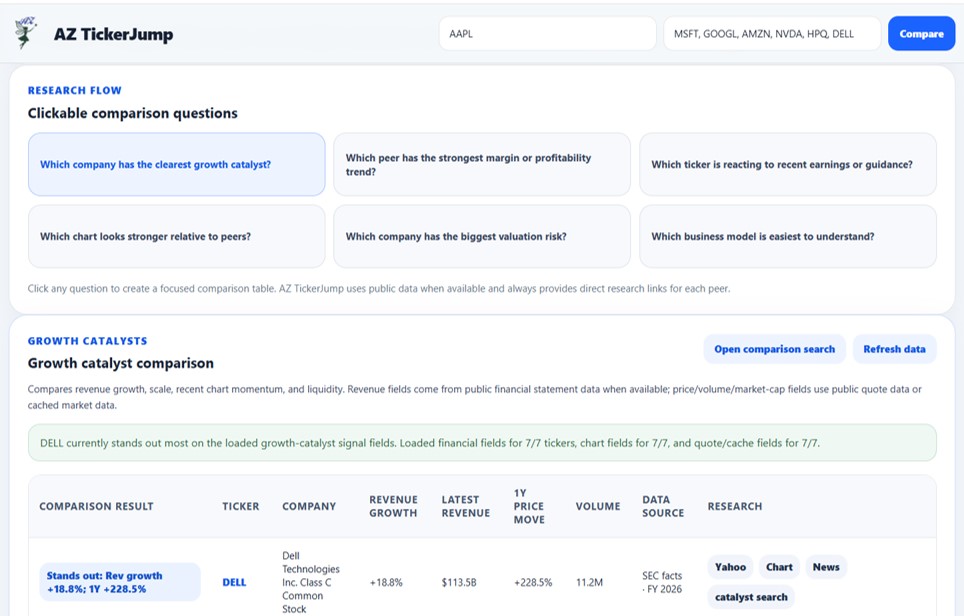Viewport: 964px width, 616px height.
Task: Click the Comparison Result column header
Action: [x=97, y=506]
